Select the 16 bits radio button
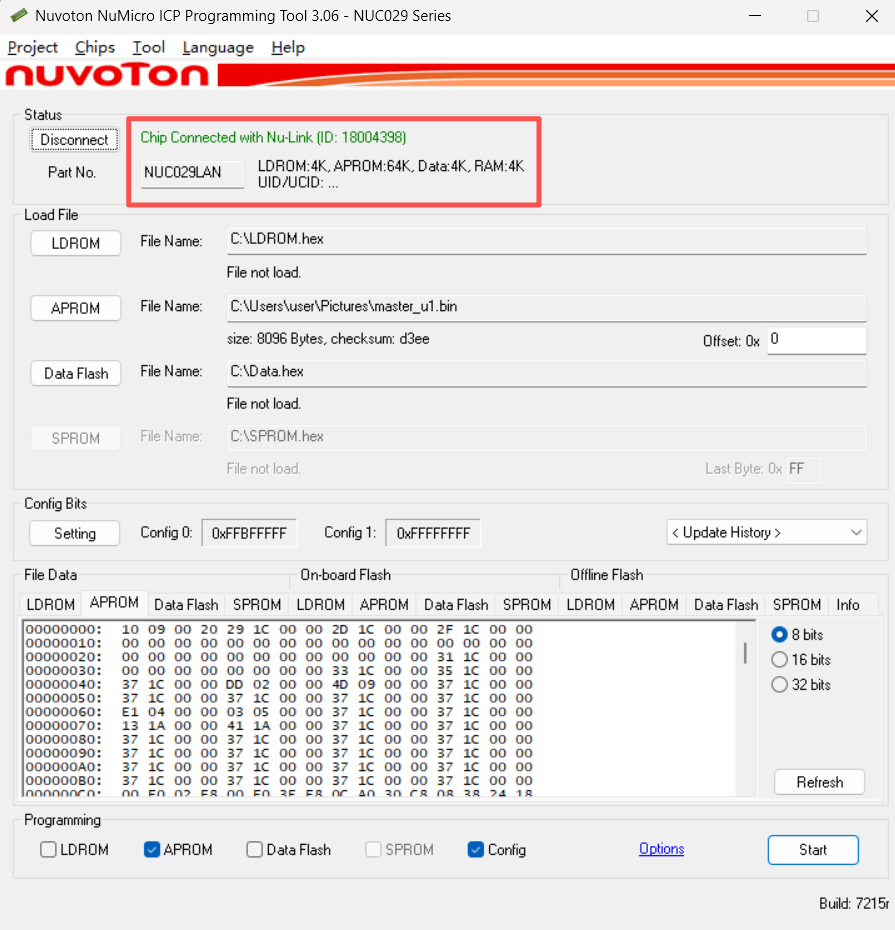The image size is (895, 930). pyautogui.click(x=780, y=660)
